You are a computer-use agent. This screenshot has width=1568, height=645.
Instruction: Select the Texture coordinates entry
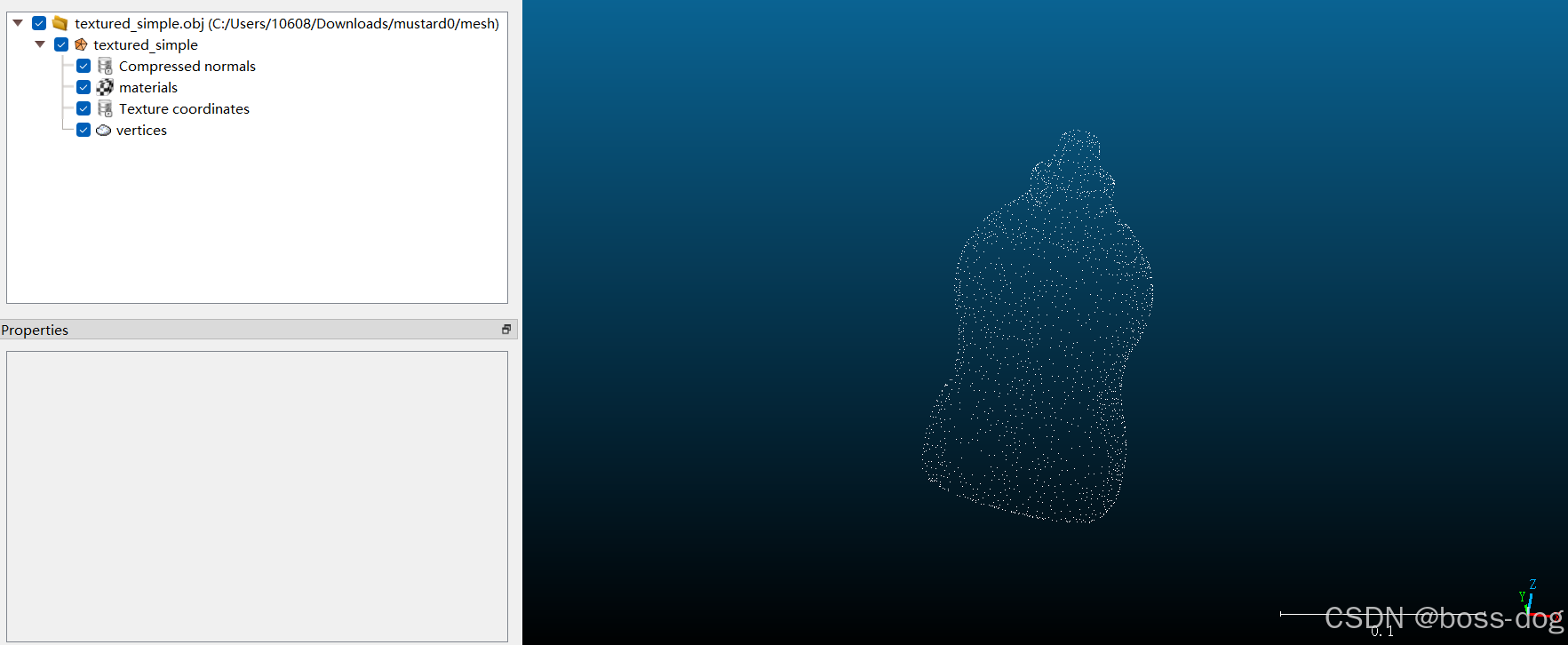(184, 108)
